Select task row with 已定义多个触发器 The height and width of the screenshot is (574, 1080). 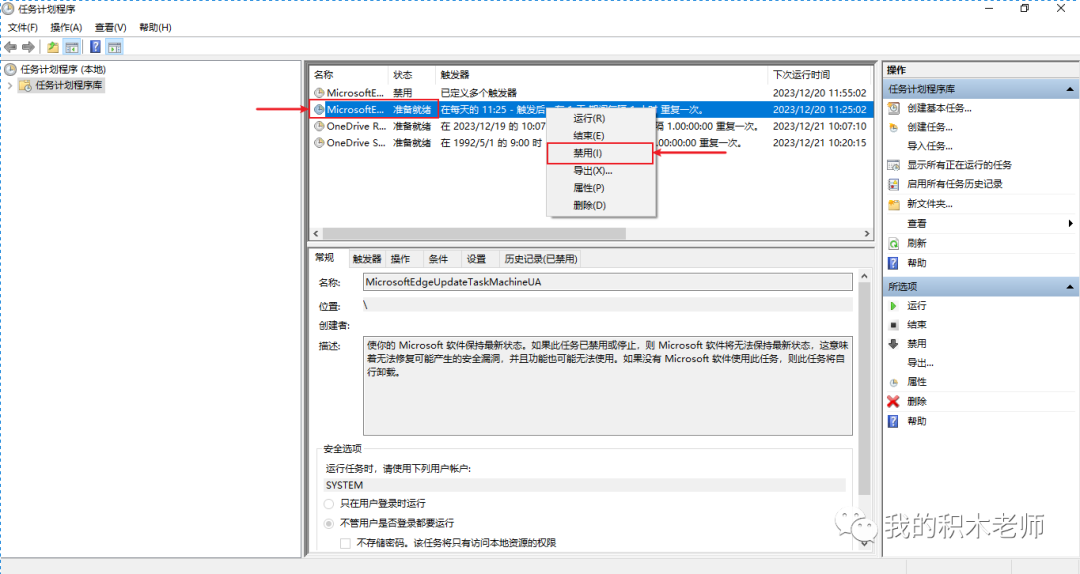pyautogui.click(x=592, y=92)
